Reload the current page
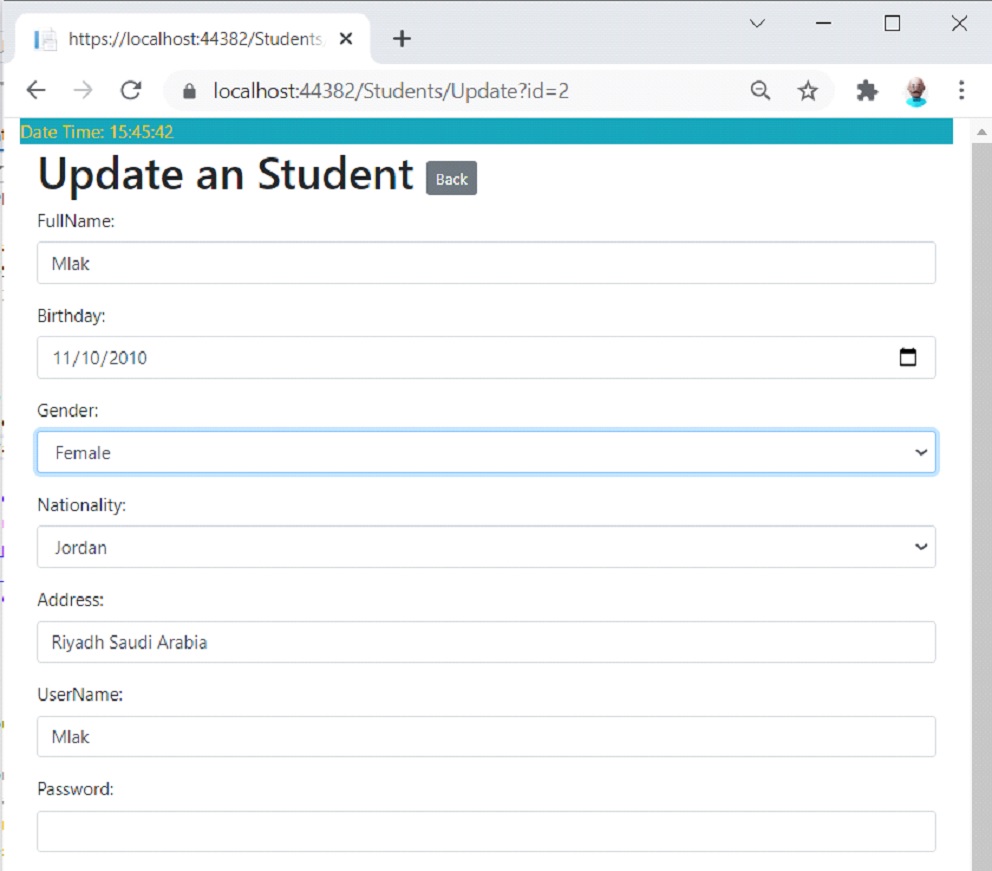This screenshot has height=871, width=992. [x=131, y=90]
